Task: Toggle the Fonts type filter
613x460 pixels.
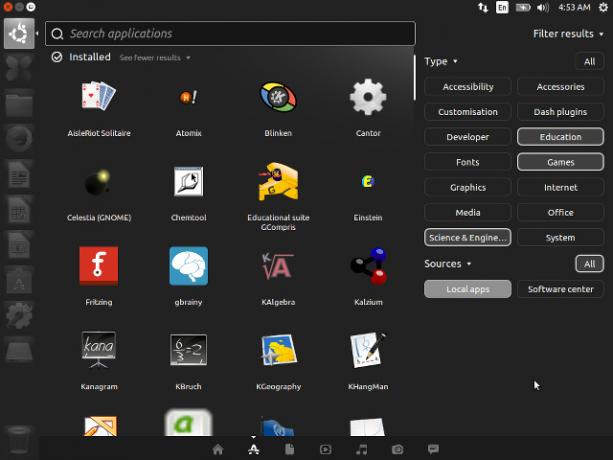Action: [x=468, y=162]
